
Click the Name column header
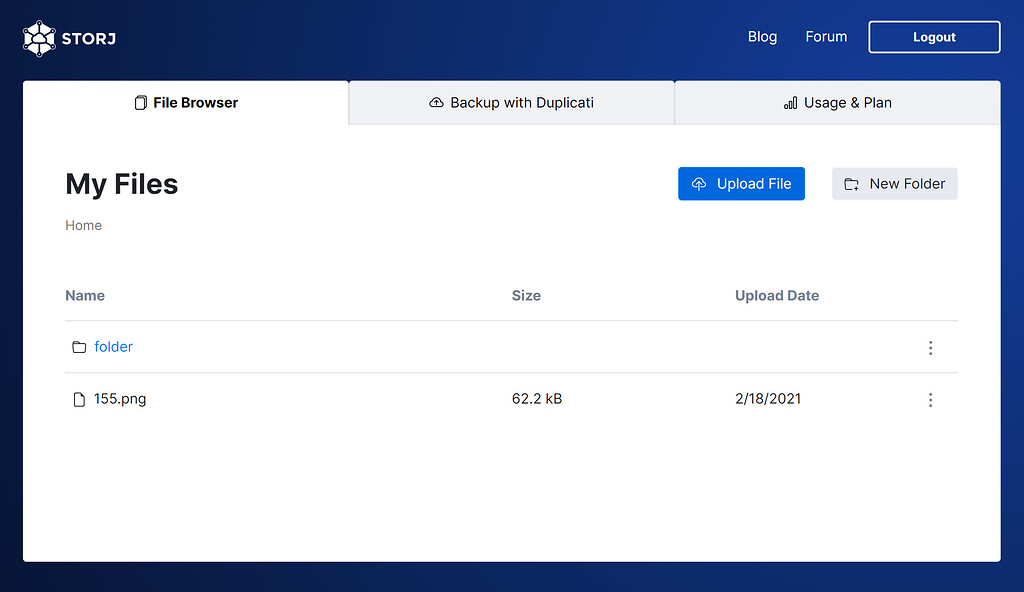(x=85, y=295)
